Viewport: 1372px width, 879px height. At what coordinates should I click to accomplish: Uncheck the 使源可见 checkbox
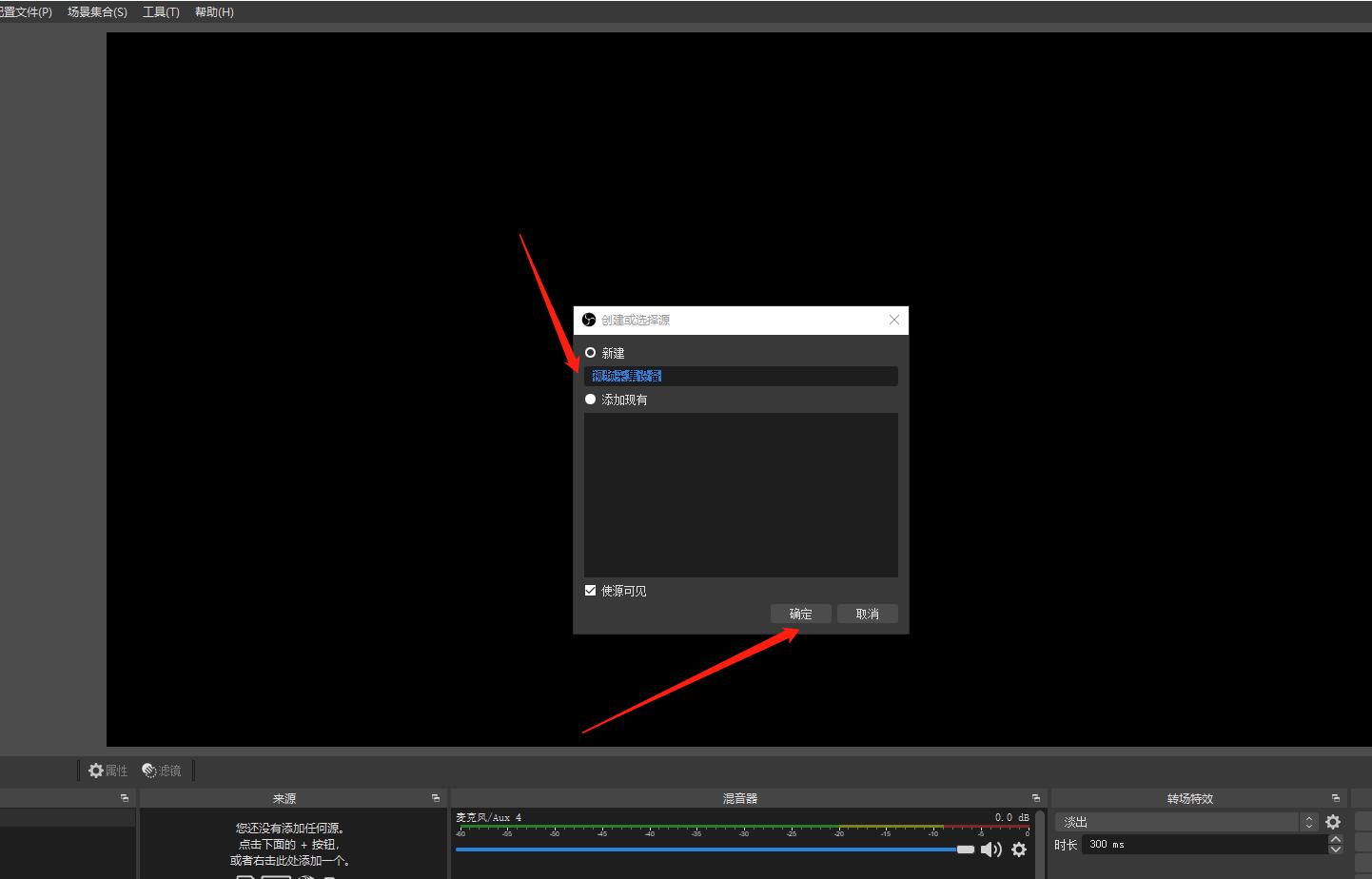coord(591,591)
